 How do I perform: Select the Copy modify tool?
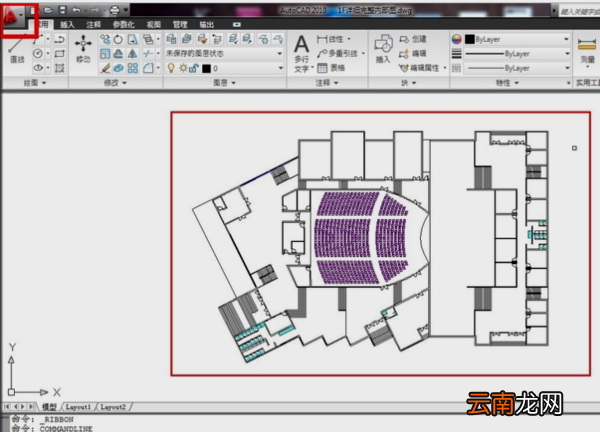pos(104,39)
